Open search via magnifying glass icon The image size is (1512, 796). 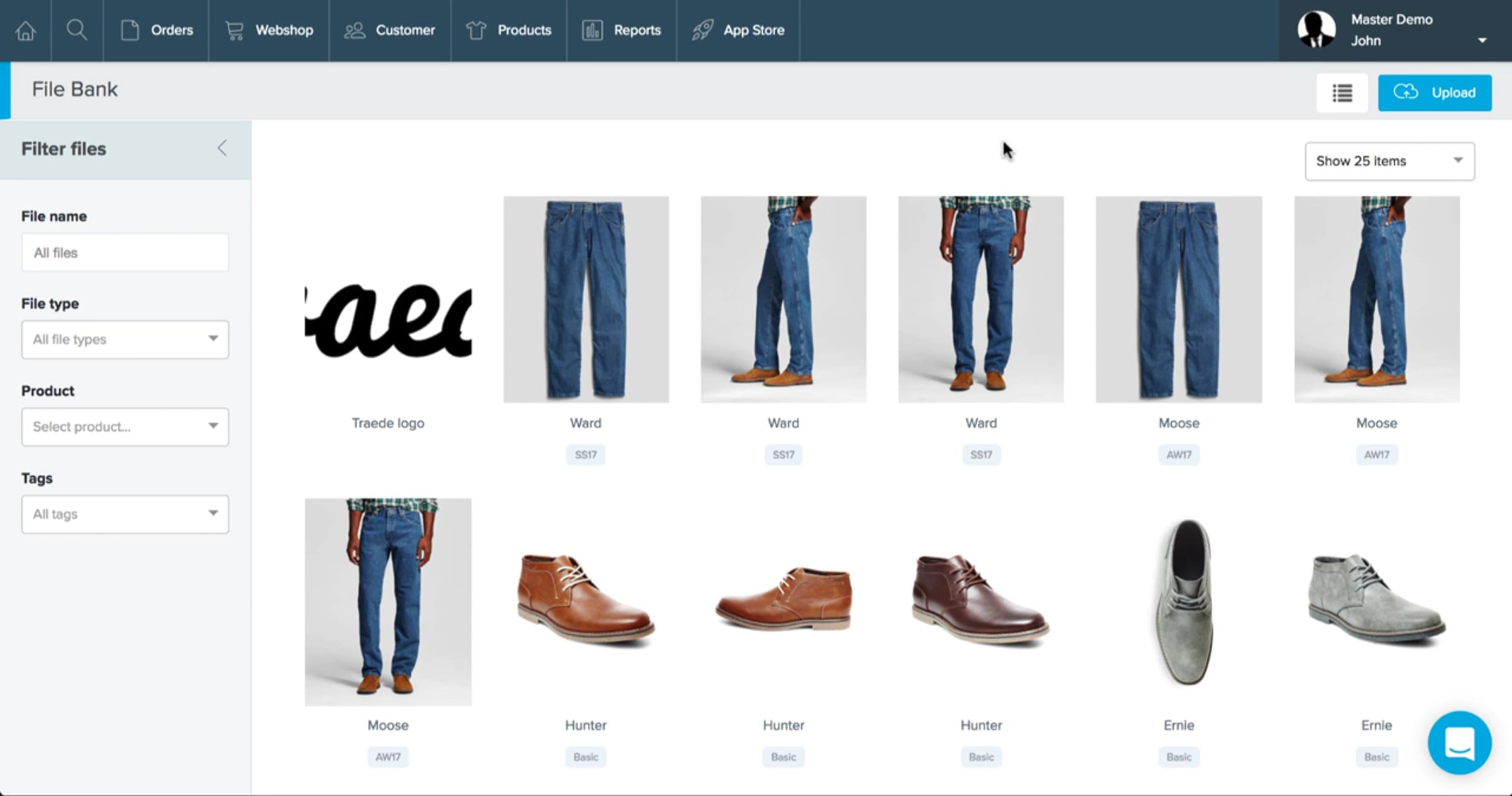coord(77,30)
